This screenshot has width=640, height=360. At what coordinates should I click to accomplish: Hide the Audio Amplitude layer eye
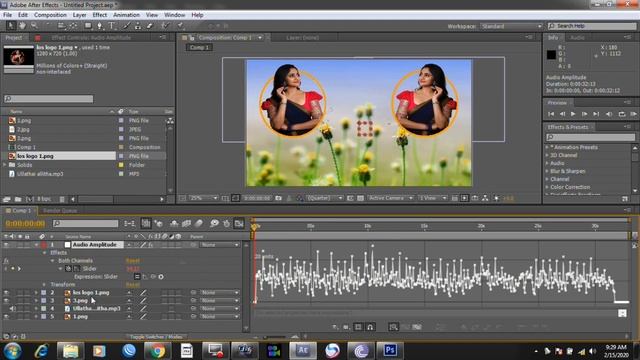click(x=6, y=244)
